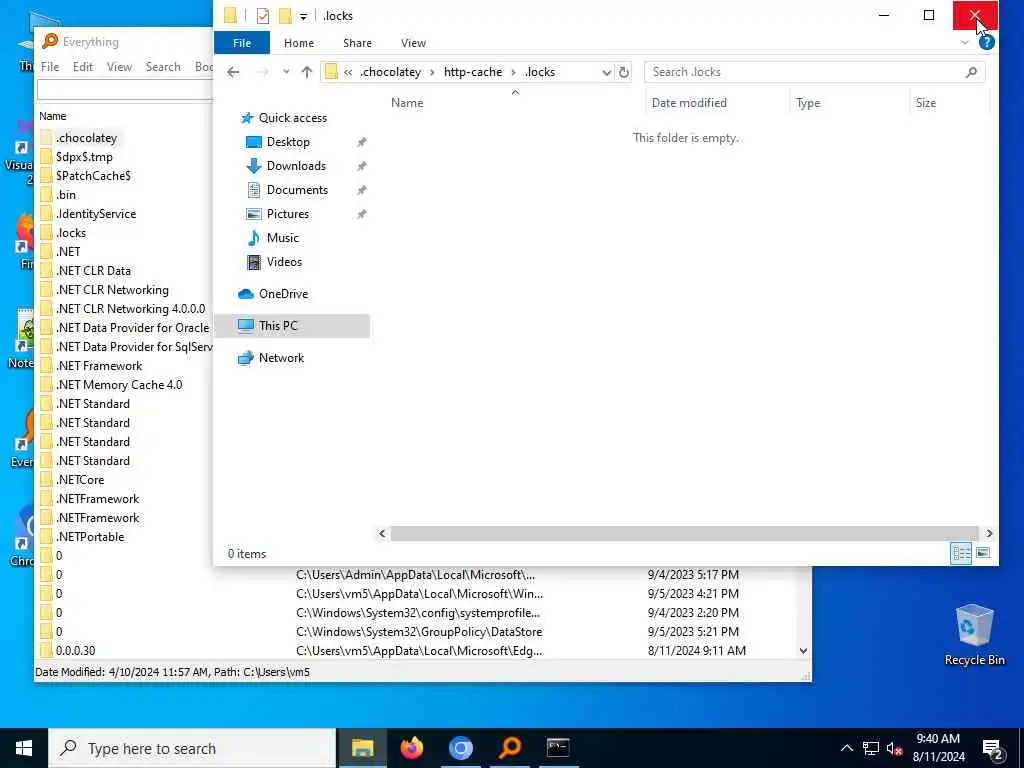Select Quick access in navigation pane
This screenshot has height=768, width=1024.
[293, 118]
